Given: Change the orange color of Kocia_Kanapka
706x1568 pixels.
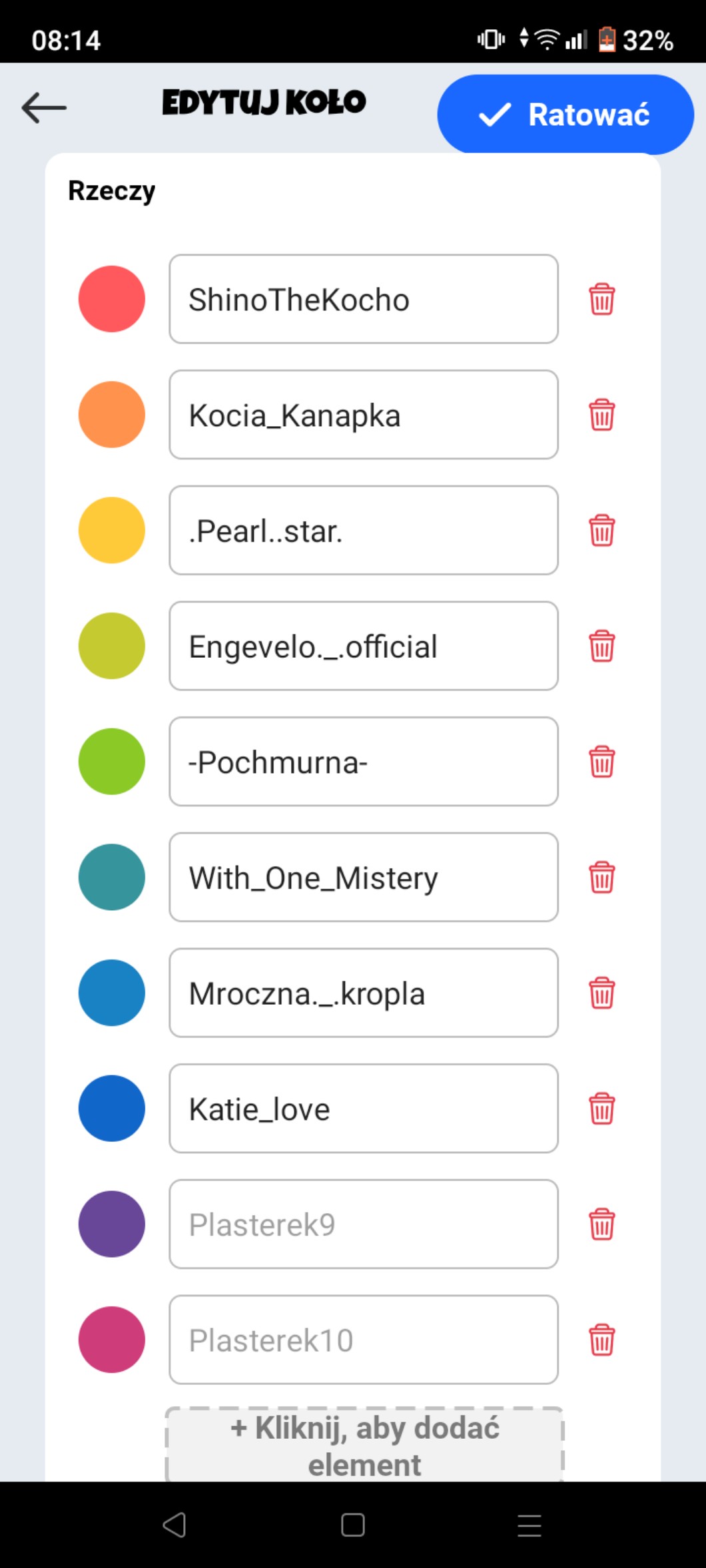Looking at the screenshot, I should pos(112,415).
